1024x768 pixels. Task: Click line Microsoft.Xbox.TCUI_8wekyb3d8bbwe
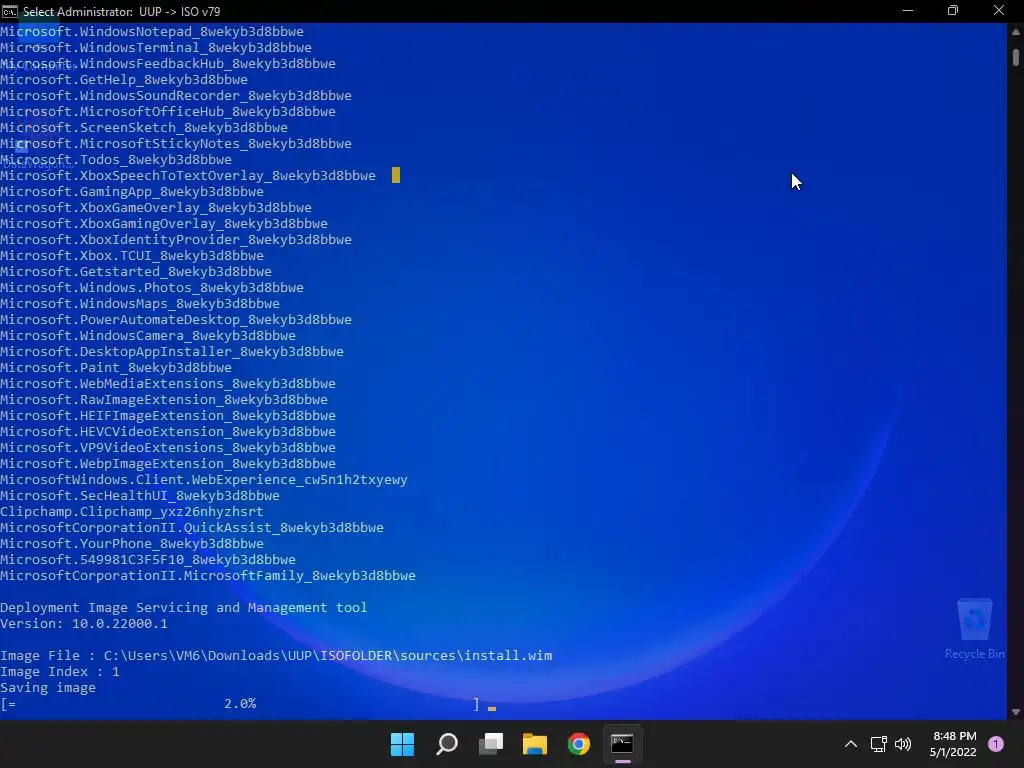click(x=132, y=255)
